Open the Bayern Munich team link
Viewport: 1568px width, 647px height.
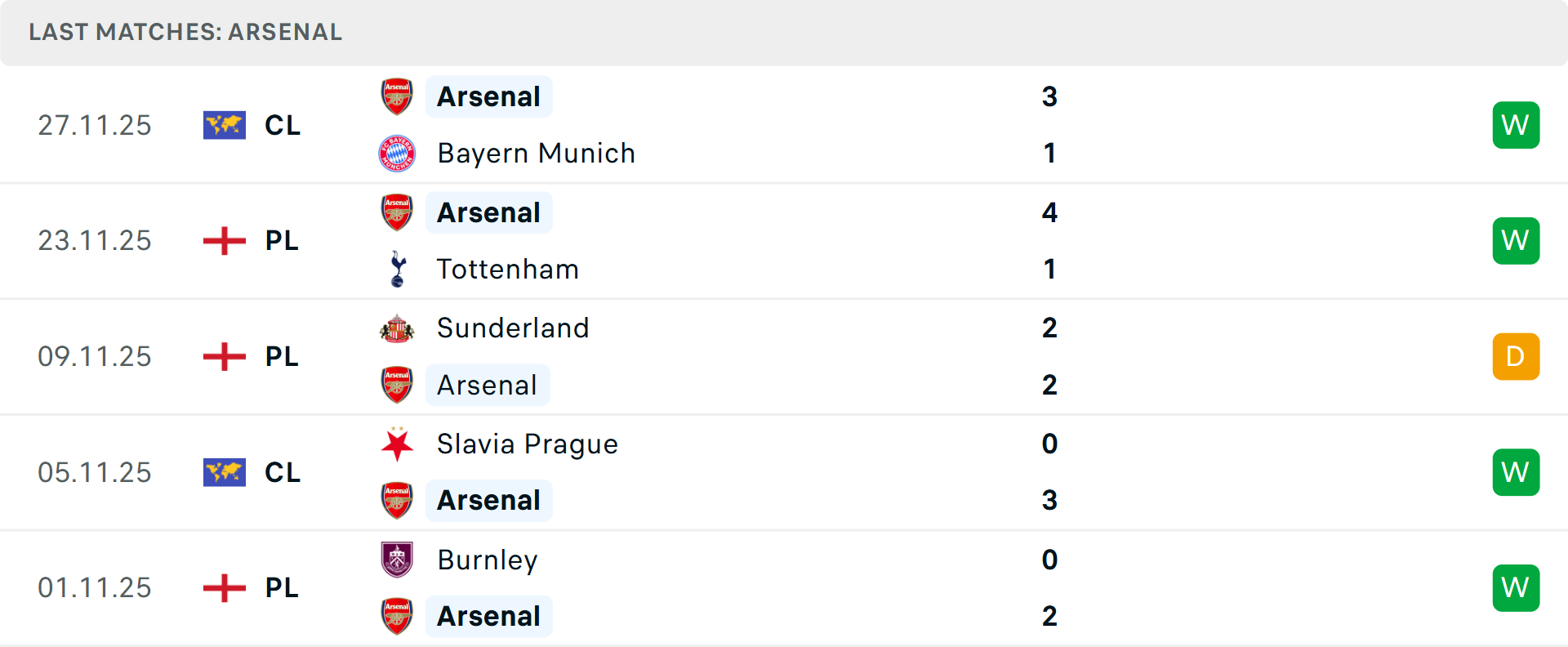[536, 154]
